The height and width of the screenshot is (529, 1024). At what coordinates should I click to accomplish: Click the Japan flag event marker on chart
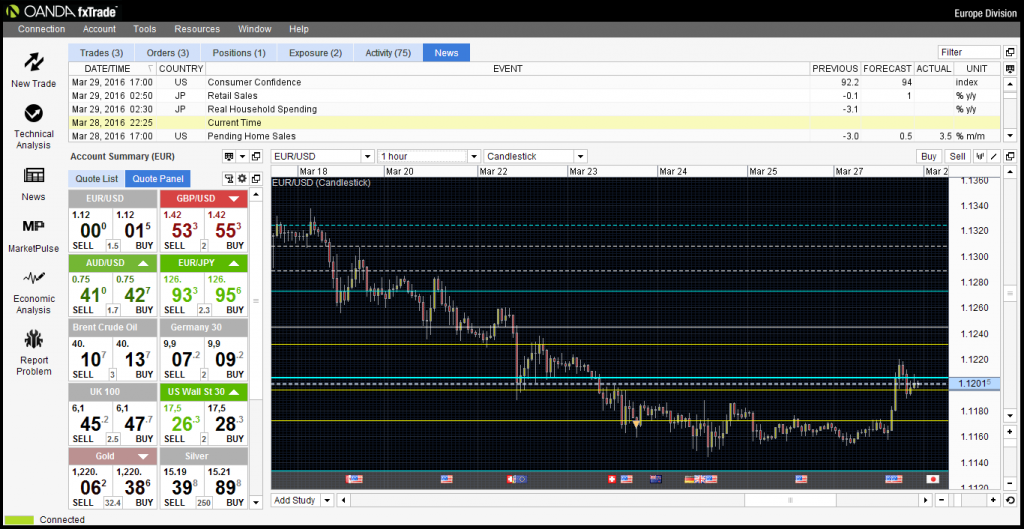pyautogui.click(x=933, y=479)
